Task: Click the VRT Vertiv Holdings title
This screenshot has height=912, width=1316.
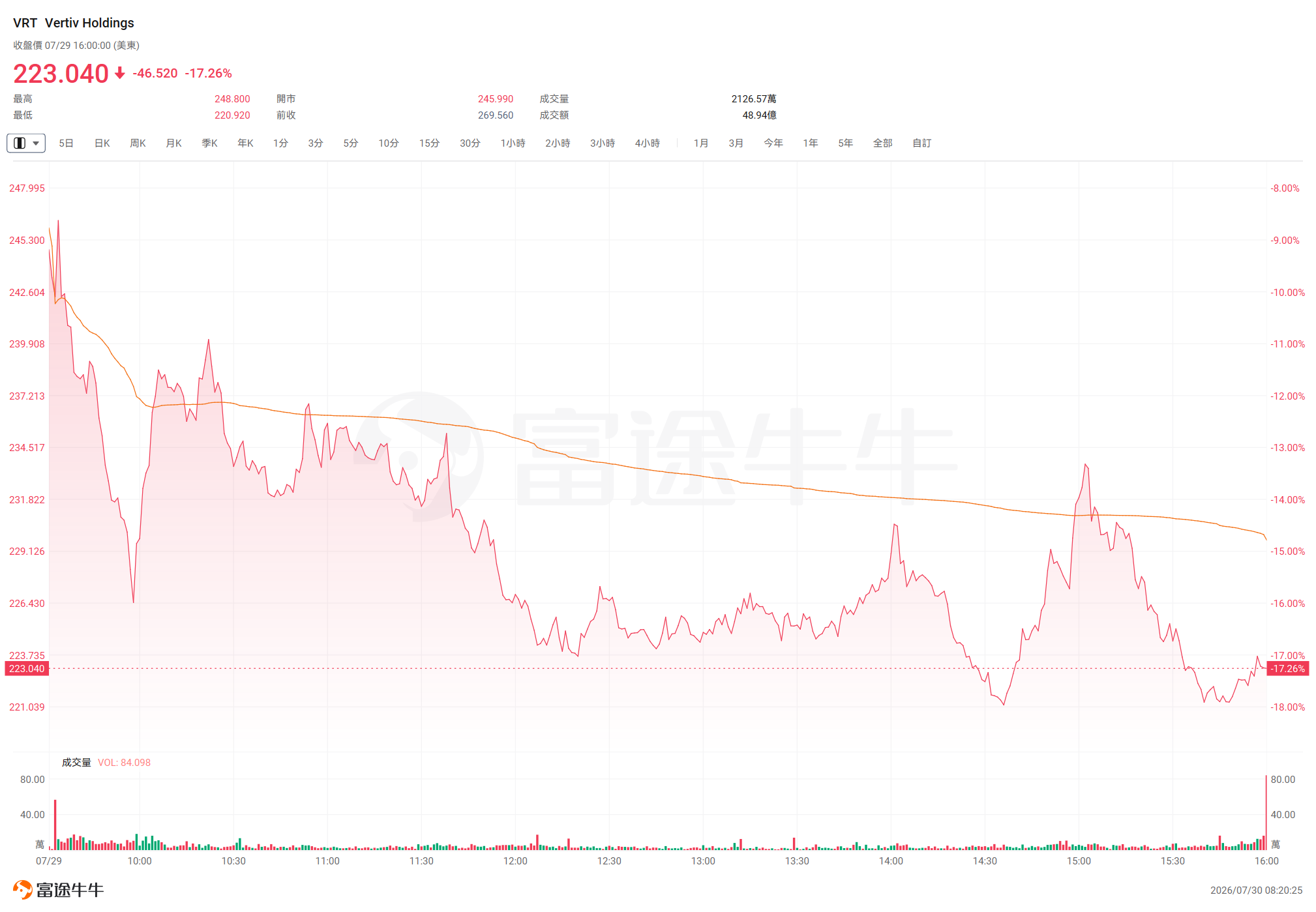Action: pyautogui.click(x=74, y=23)
